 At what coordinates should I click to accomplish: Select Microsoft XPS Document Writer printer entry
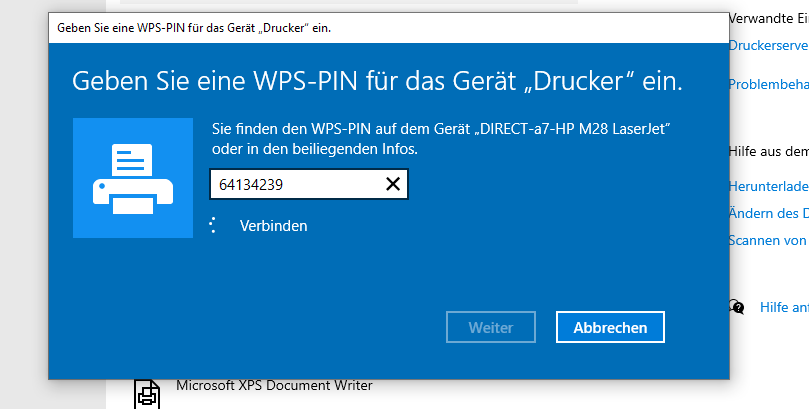pyautogui.click(x=274, y=385)
